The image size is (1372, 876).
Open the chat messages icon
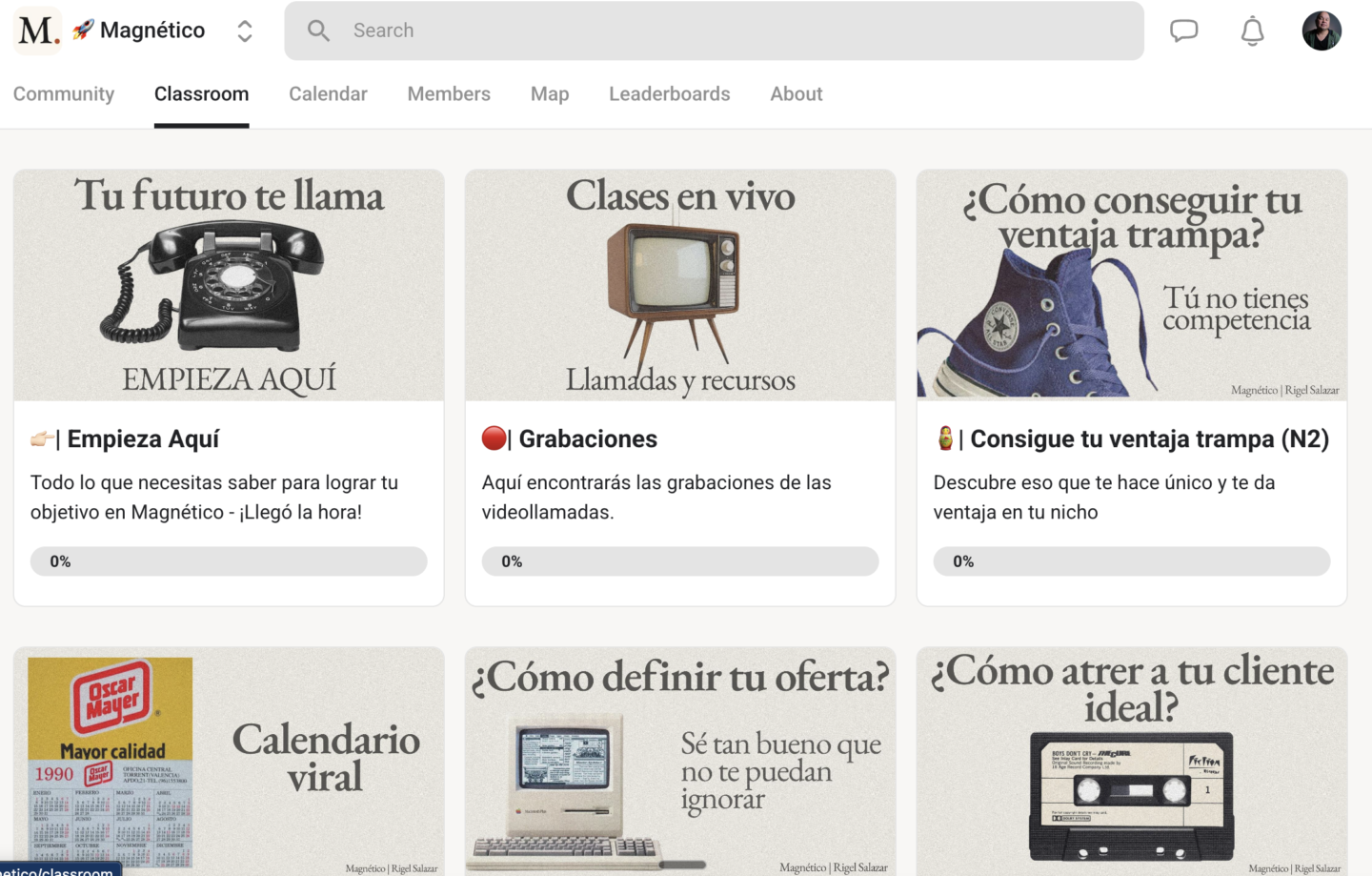1183,31
